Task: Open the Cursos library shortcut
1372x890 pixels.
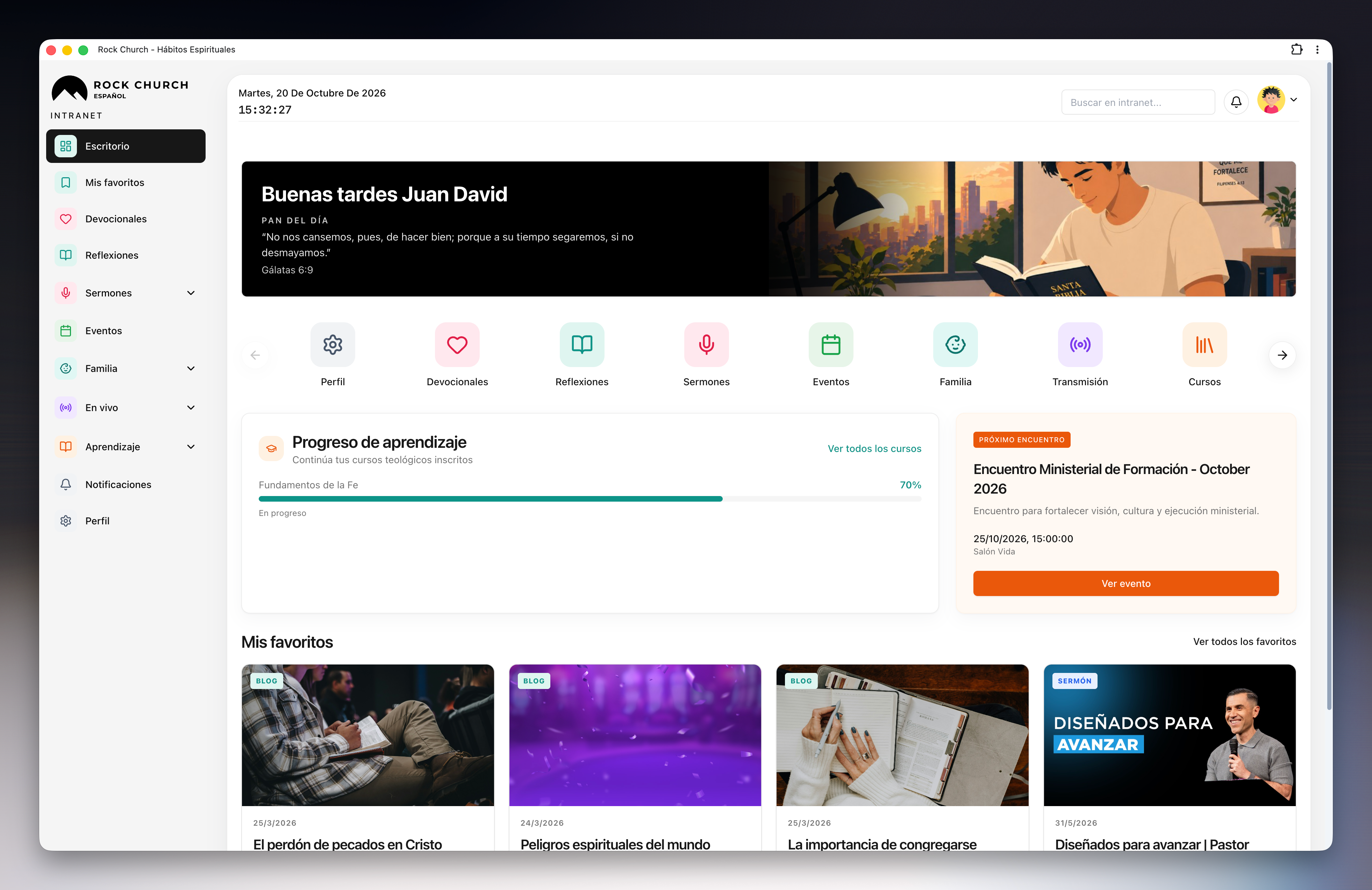Action: tap(1204, 345)
